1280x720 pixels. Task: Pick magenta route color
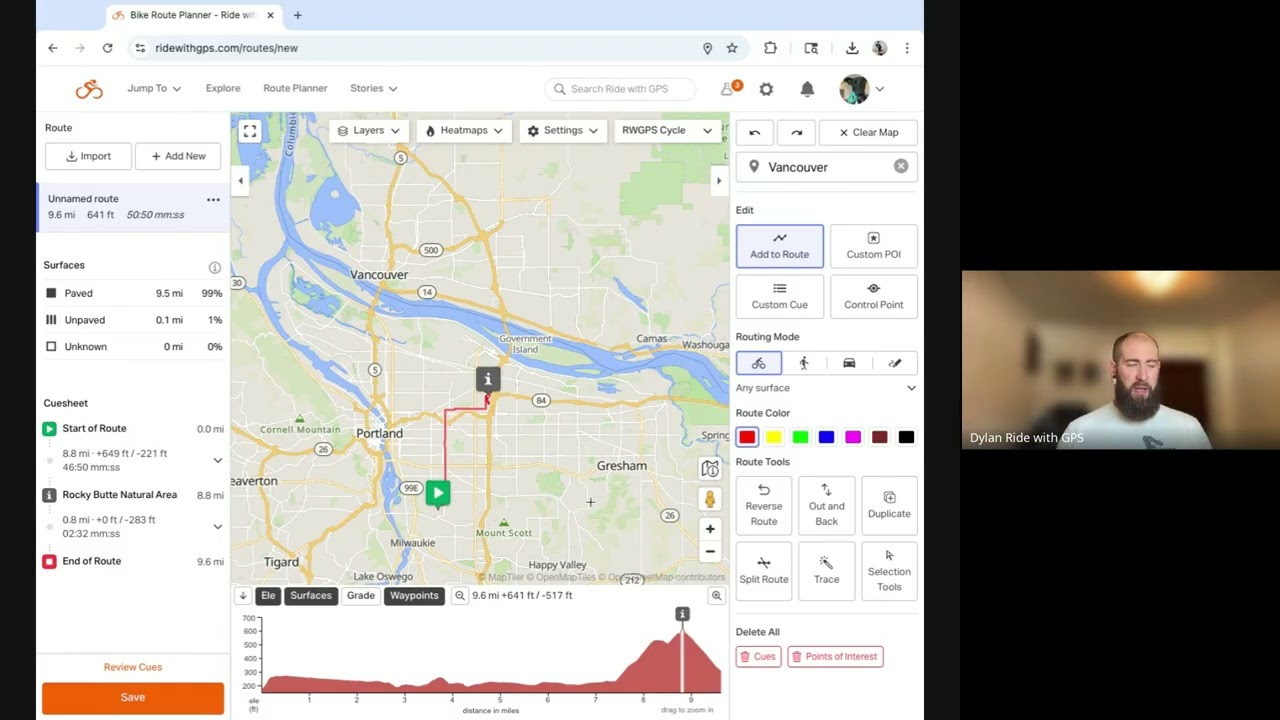(853, 437)
